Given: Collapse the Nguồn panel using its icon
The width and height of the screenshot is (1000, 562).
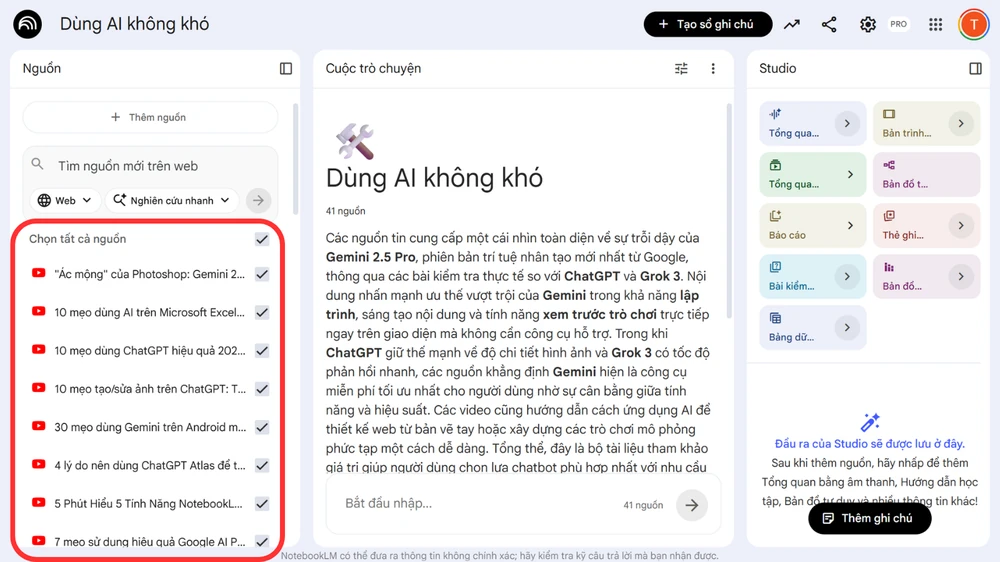Looking at the screenshot, I should pyautogui.click(x=286, y=69).
